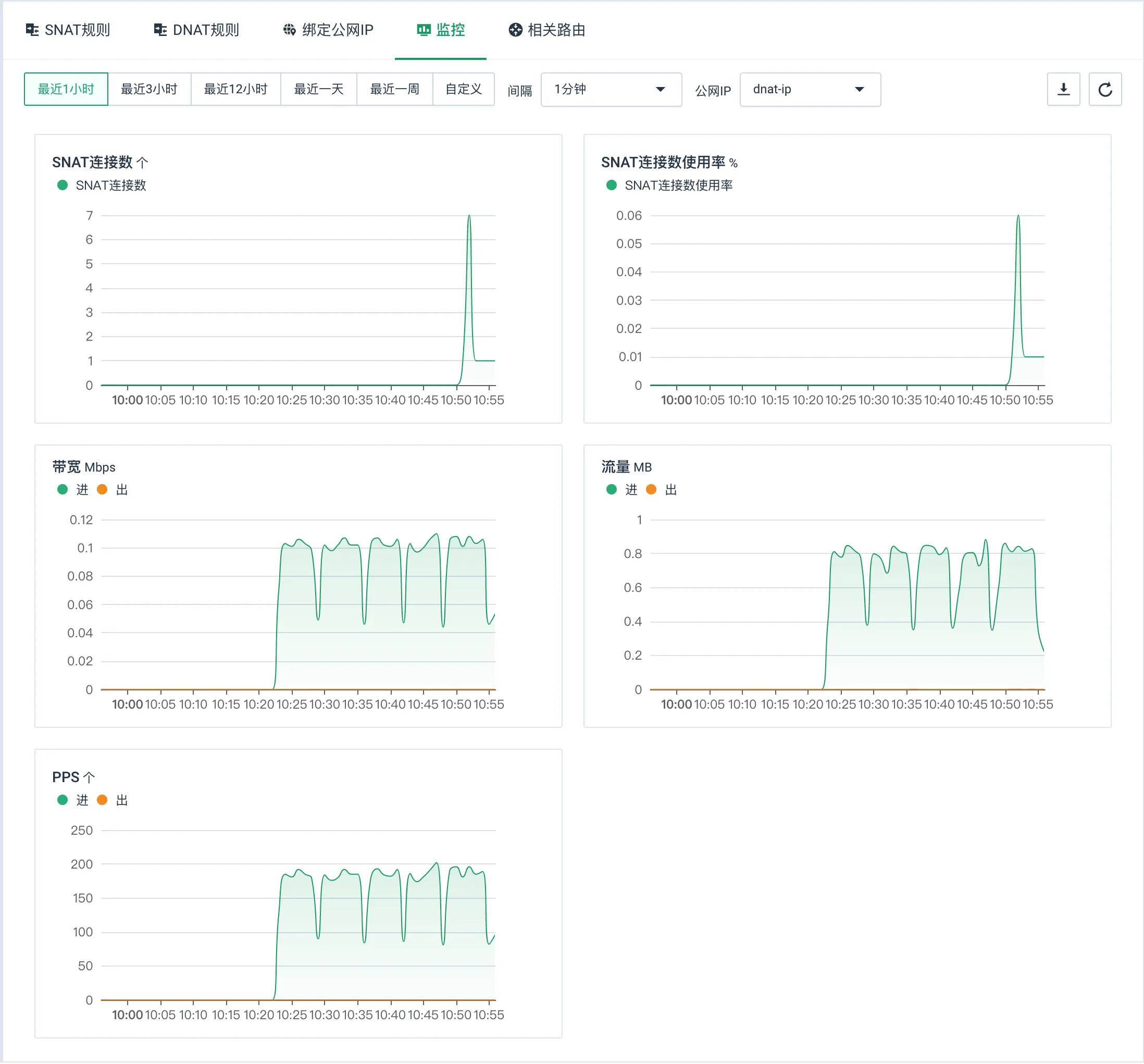Click the globe icon for 绑定公网IP
1144x1064 pixels.
[289, 30]
